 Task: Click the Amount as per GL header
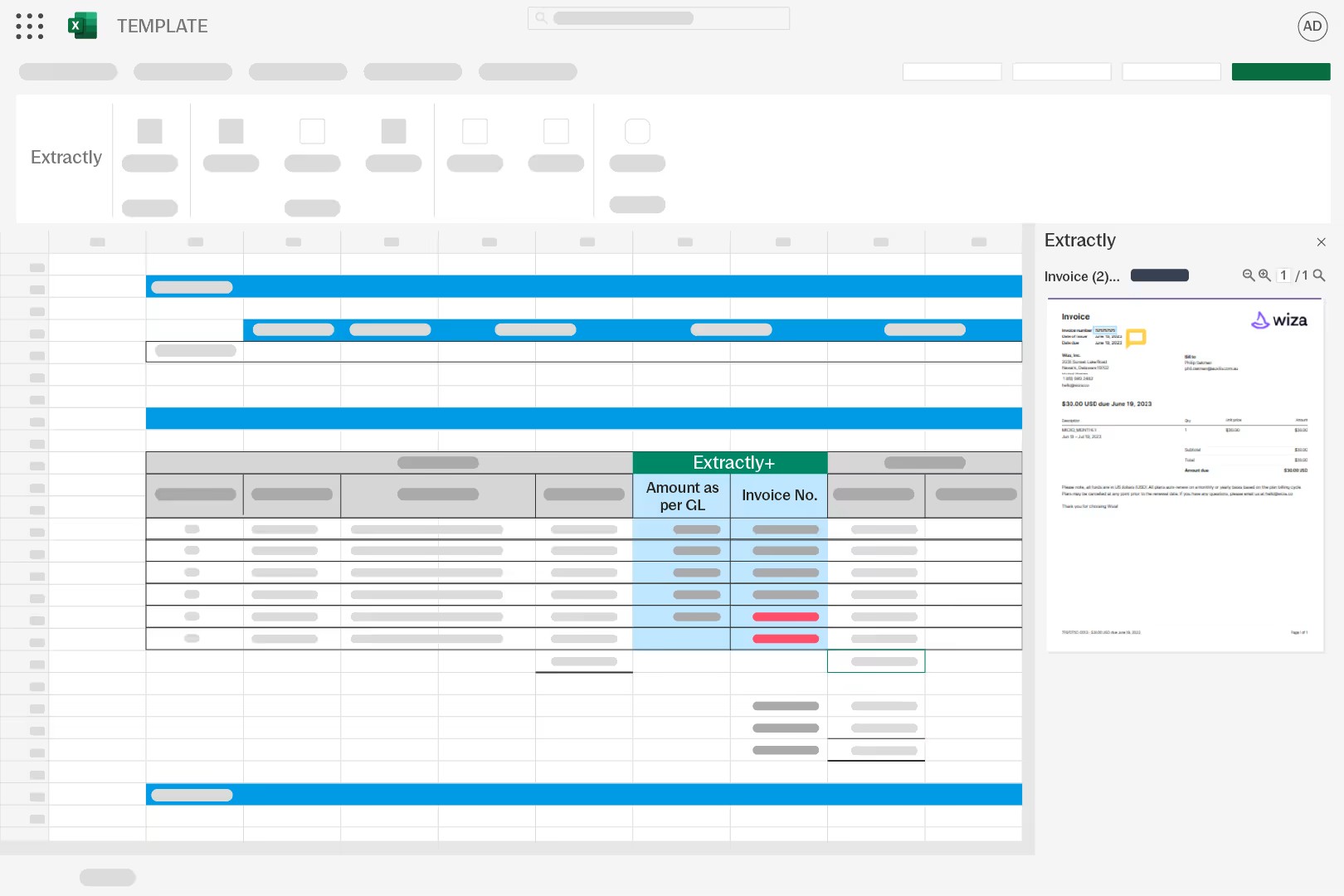pyautogui.click(x=682, y=496)
